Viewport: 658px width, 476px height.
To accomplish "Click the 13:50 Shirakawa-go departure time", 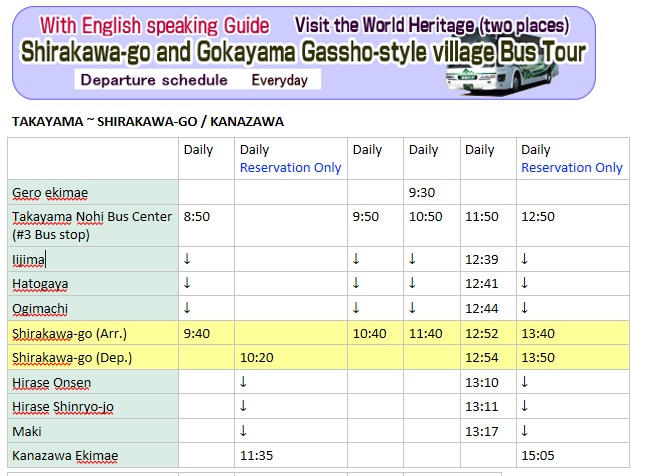I will (538, 358).
